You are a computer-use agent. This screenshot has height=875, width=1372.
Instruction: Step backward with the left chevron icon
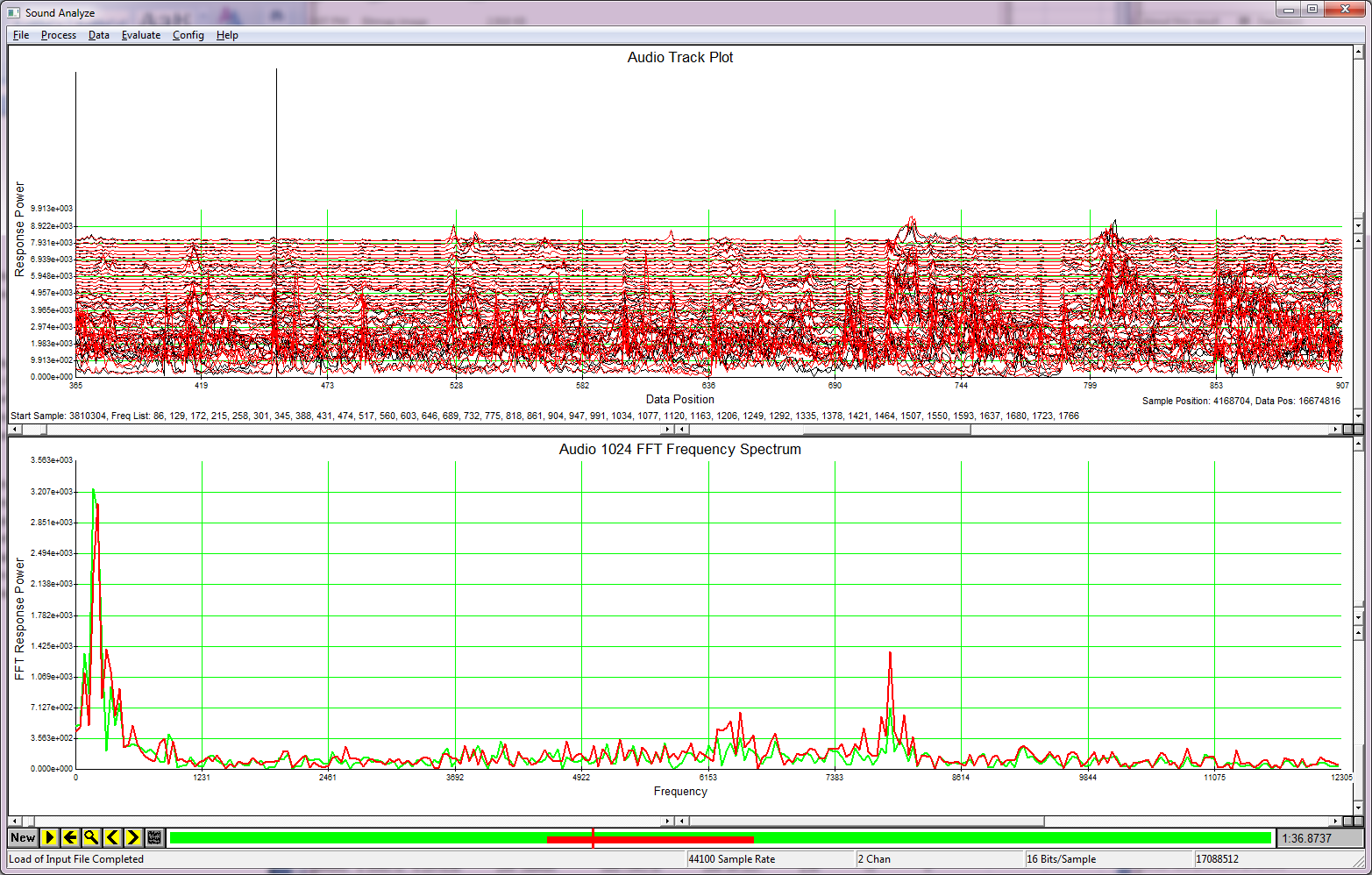coord(111,837)
